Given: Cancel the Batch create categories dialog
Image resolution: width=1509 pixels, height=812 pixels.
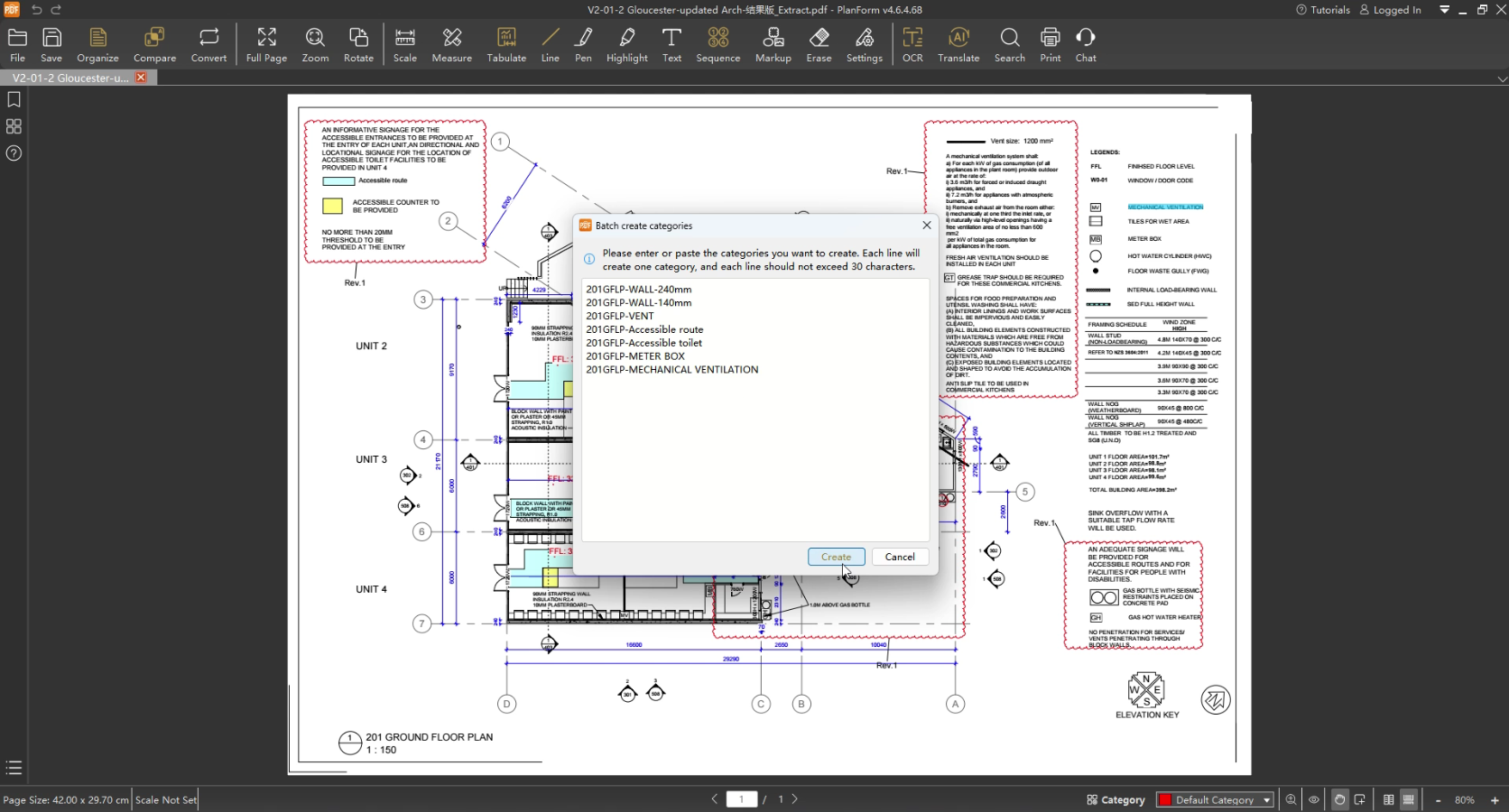Looking at the screenshot, I should point(900,557).
